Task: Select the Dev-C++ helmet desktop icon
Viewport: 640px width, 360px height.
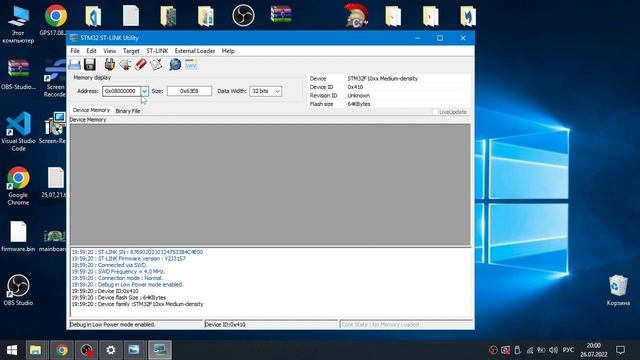Action: (356, 16)
